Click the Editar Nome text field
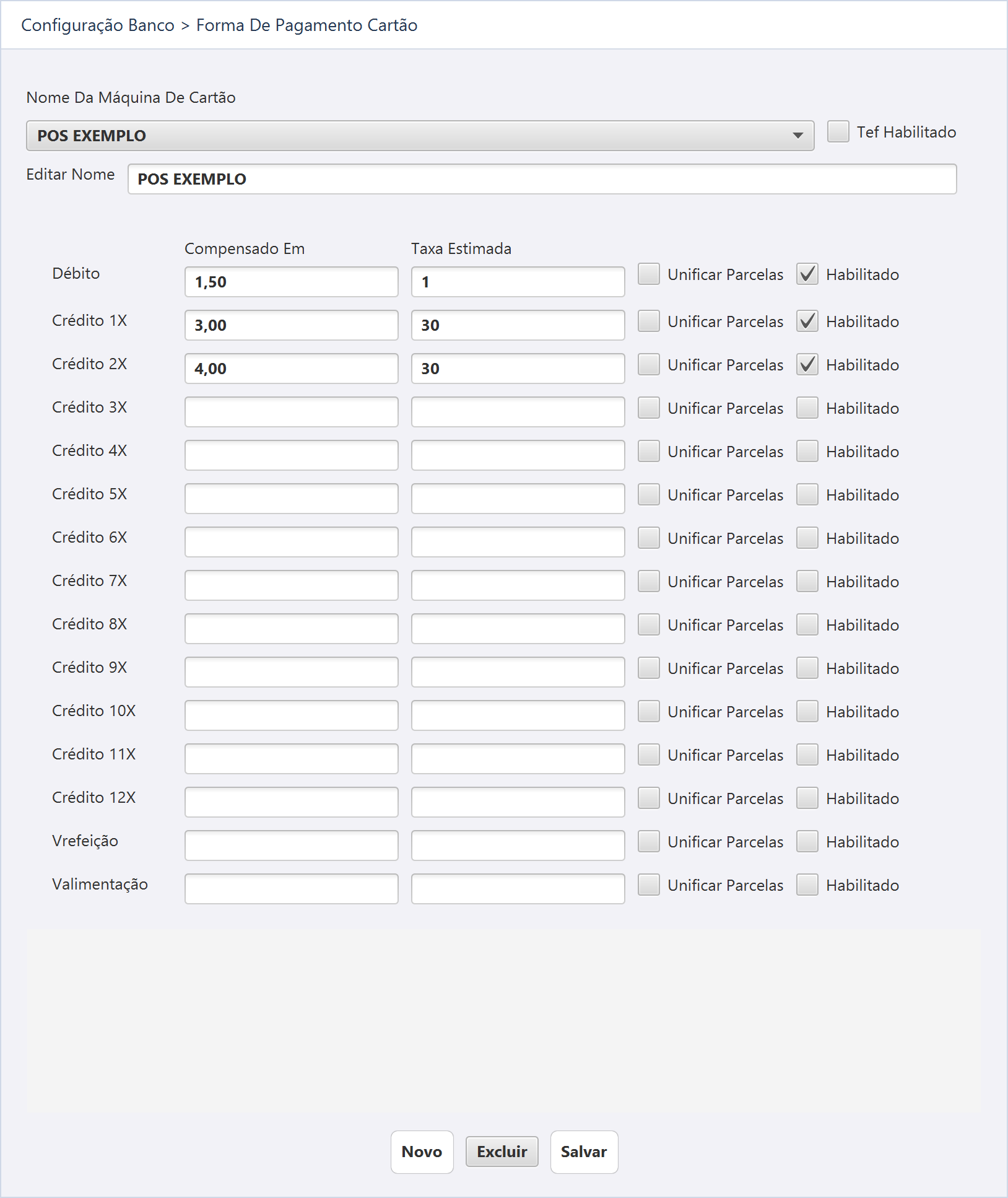The height and width of the screenshot is (1198, 1008). pyautogui.click(x=542, y=179)
